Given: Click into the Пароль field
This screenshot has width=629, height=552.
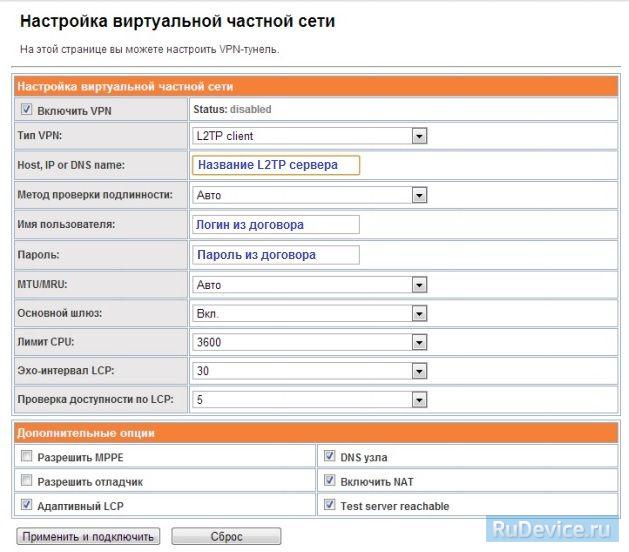Looking at the screenshot, I should point(274,255).
